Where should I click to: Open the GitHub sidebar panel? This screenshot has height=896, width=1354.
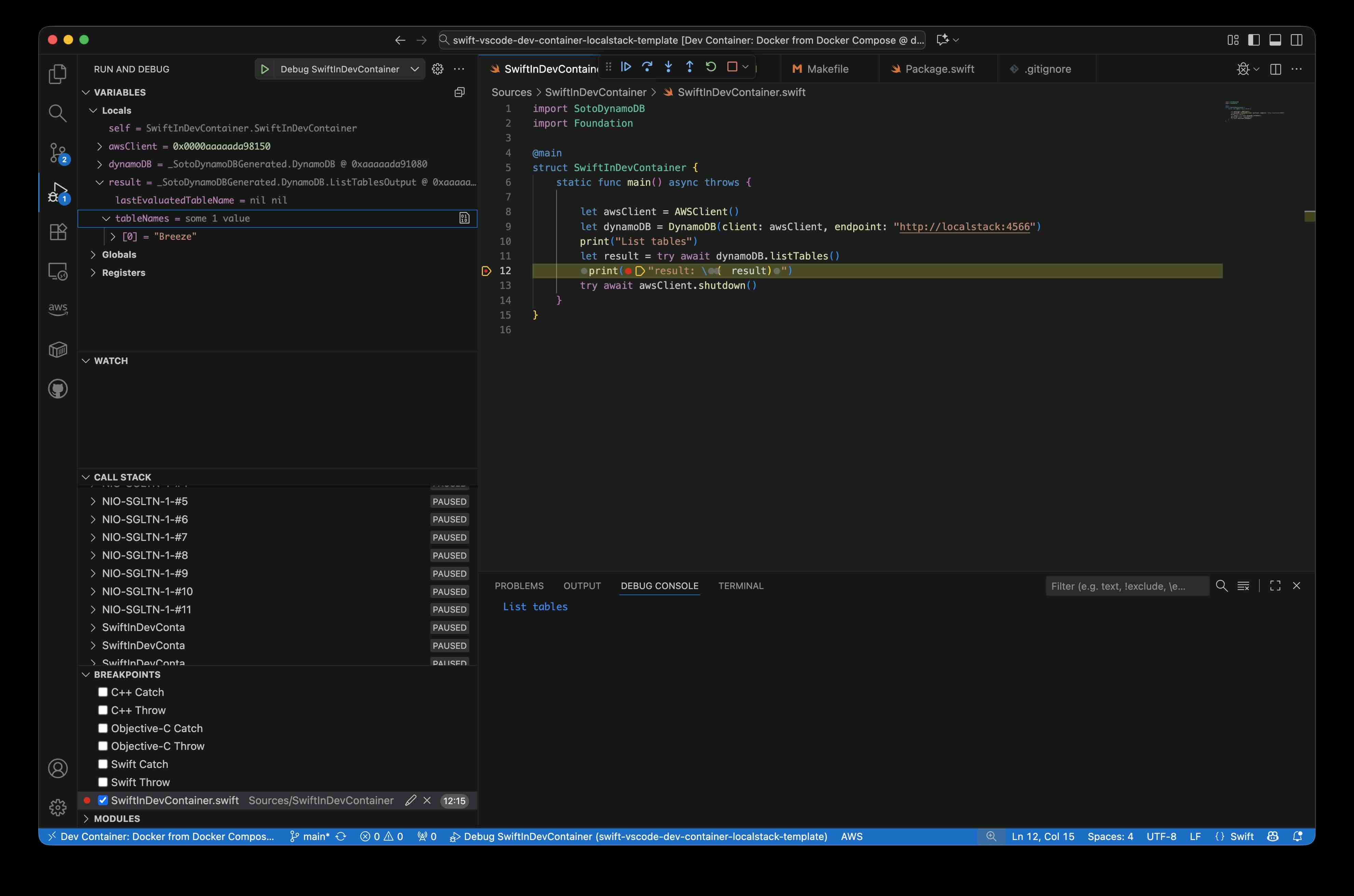click(58, 389)
